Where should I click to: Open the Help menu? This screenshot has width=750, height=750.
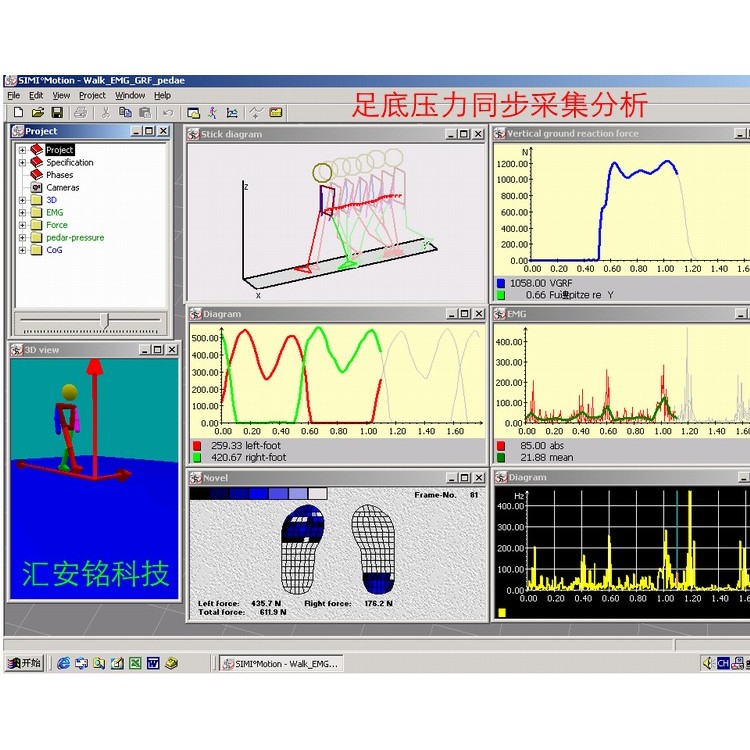[x=163, y=95]
